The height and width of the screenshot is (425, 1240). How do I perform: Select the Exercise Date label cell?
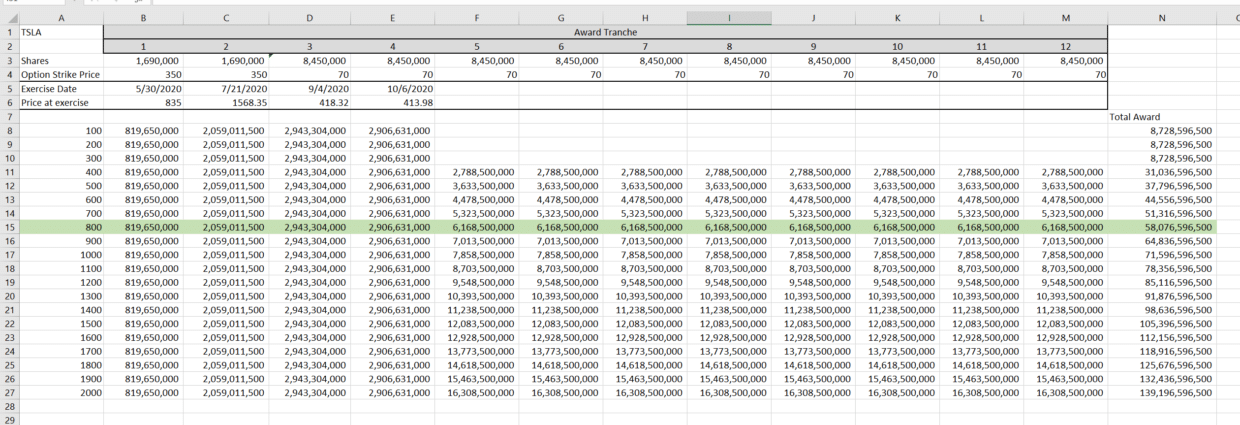(60, 88)
